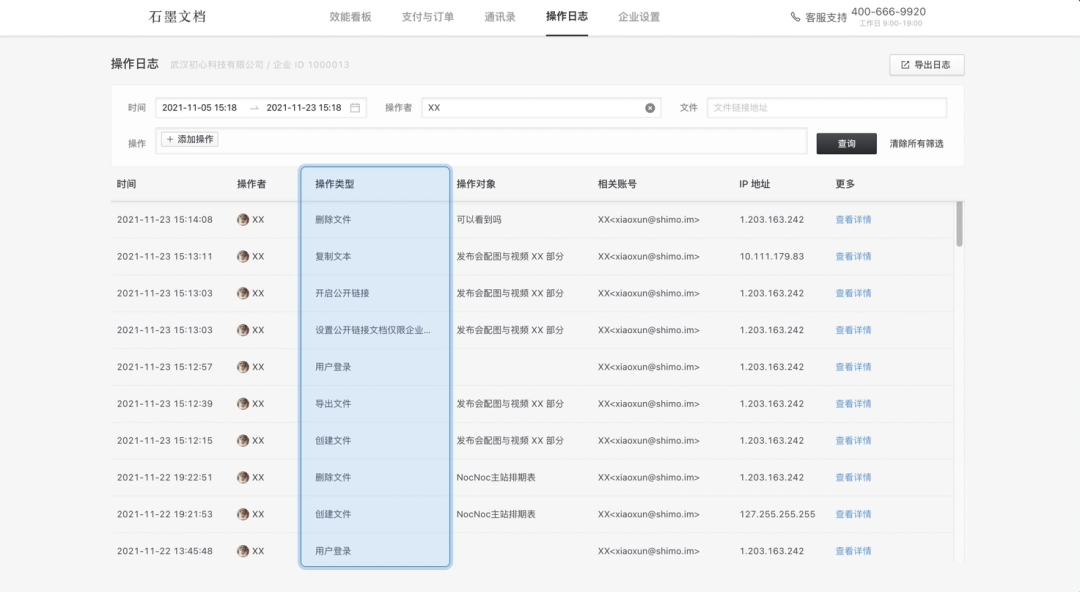Viewport: 1080px width, 592px height.
Task: Click the plus icon inside 添加操作
Action: 170,140
